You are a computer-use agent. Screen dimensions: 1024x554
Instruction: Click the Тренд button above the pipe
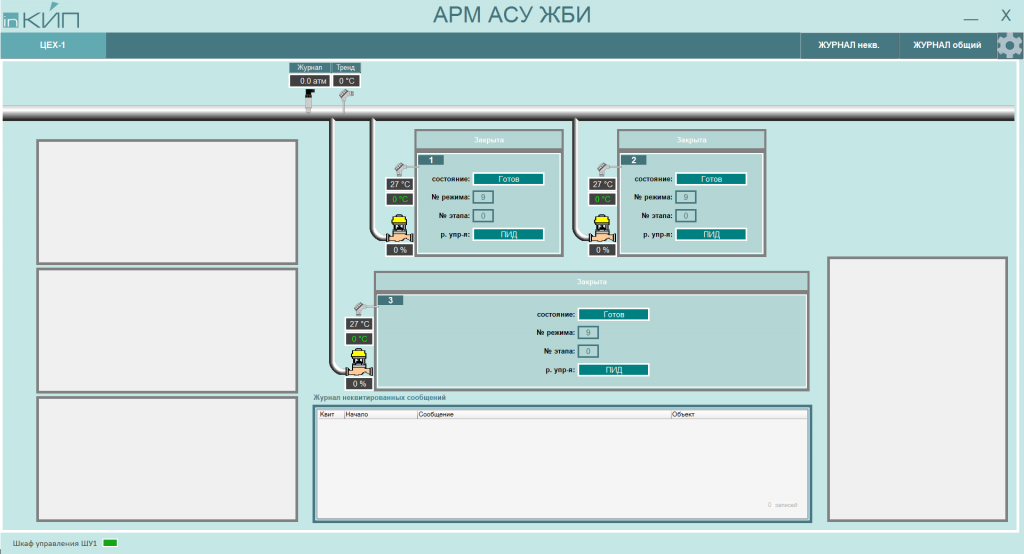[x=345, y=67]
